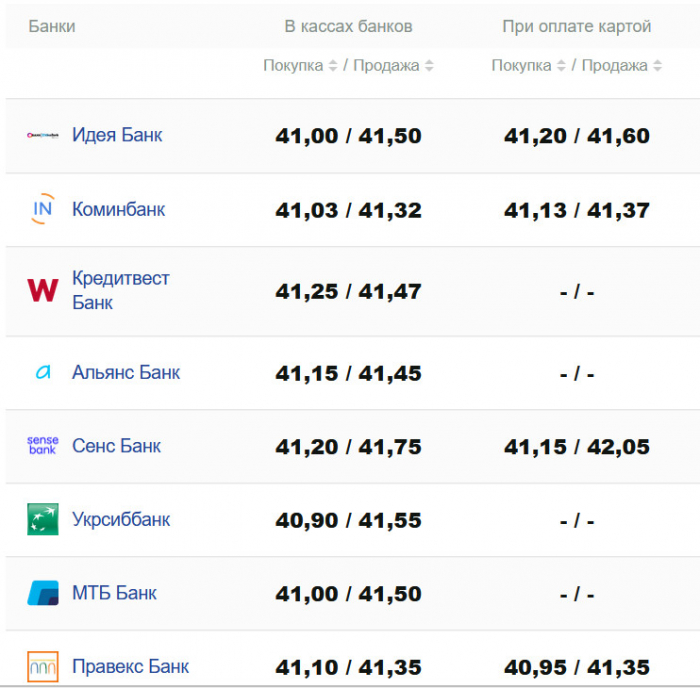The image size is (700, 688).
Task: Click the Коминбанк IN logo icon
Action: (43, 209)
